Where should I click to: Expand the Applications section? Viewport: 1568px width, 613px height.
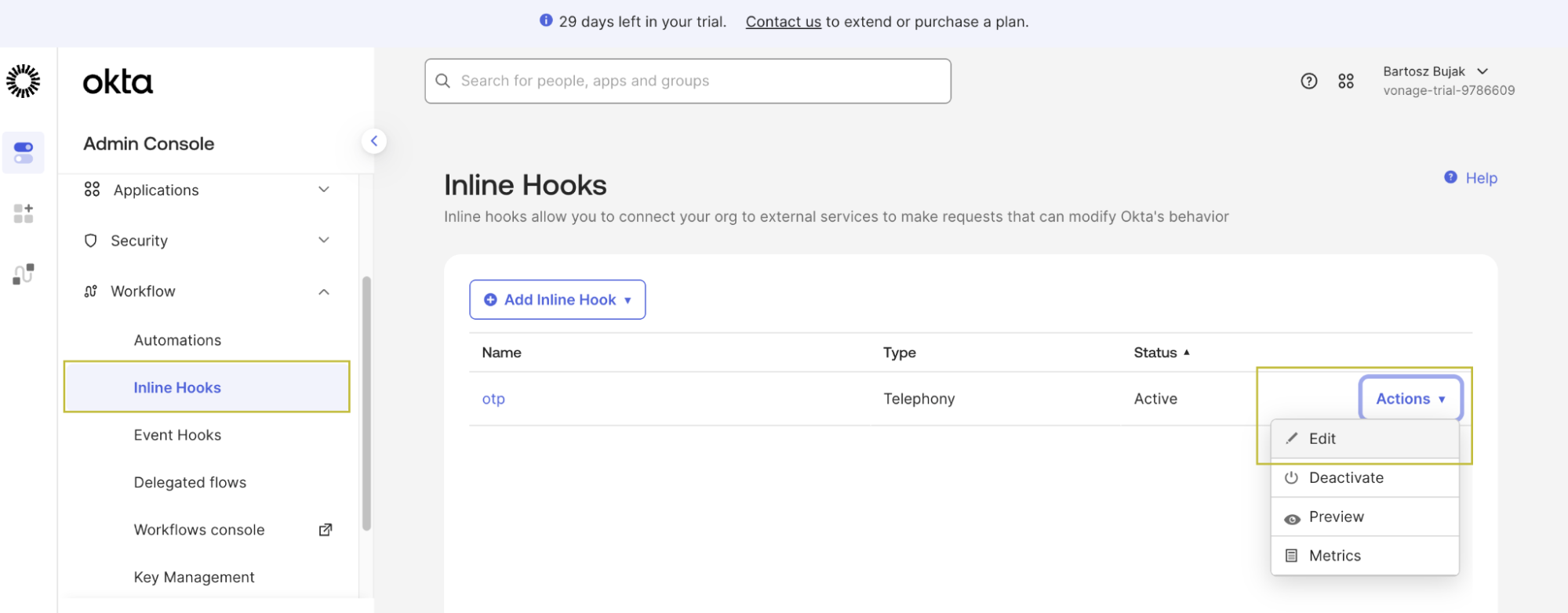click(x=207, y=190)
